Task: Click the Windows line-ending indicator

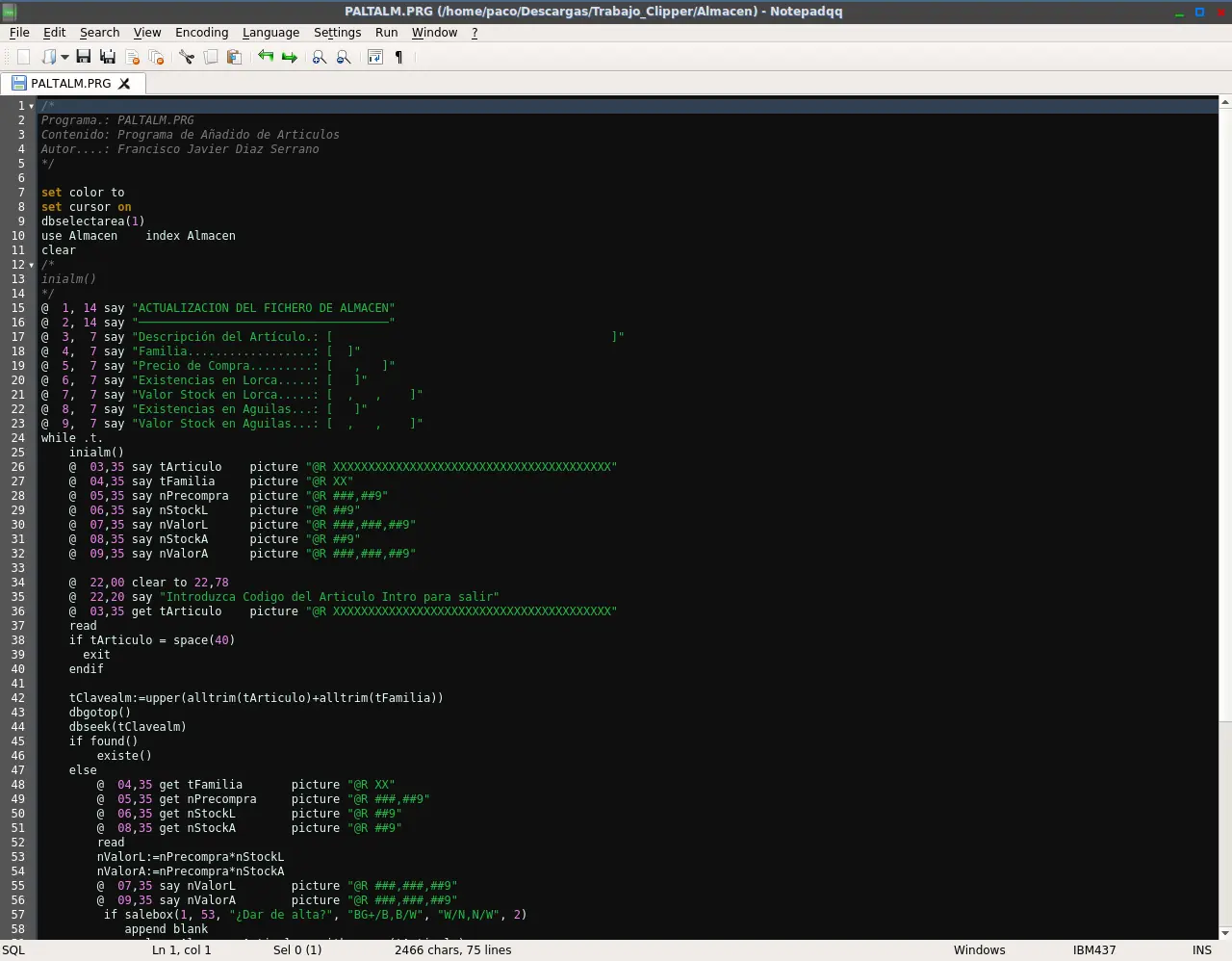Action: (x=980, y=950)
